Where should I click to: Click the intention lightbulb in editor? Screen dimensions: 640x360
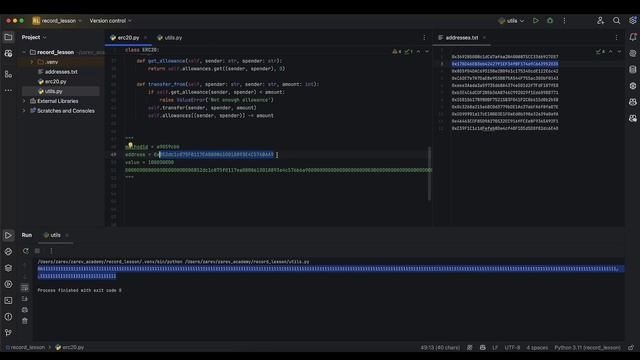pyautogui.click(x=130, y=145)
